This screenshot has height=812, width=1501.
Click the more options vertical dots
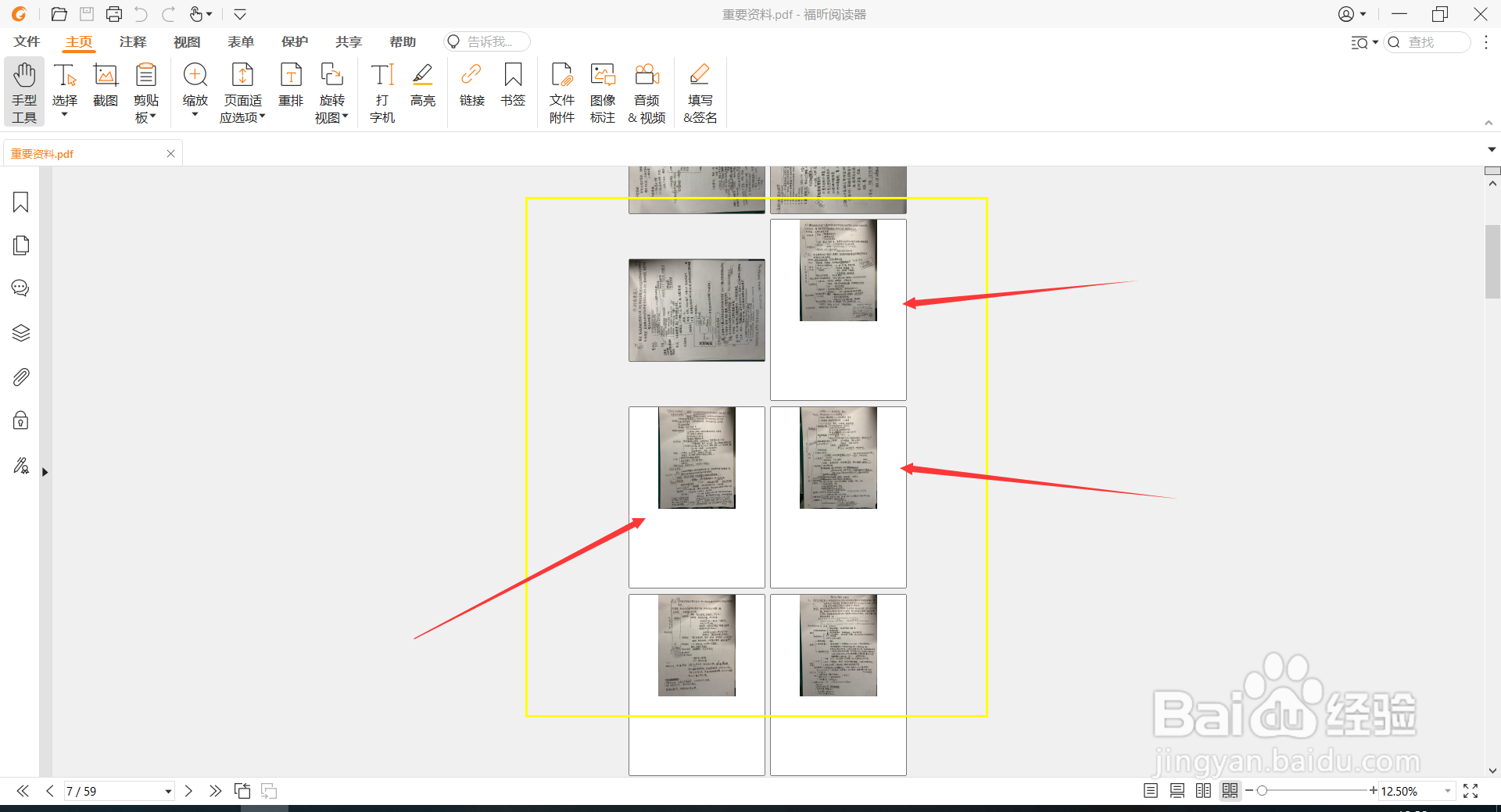(1486, 42)
